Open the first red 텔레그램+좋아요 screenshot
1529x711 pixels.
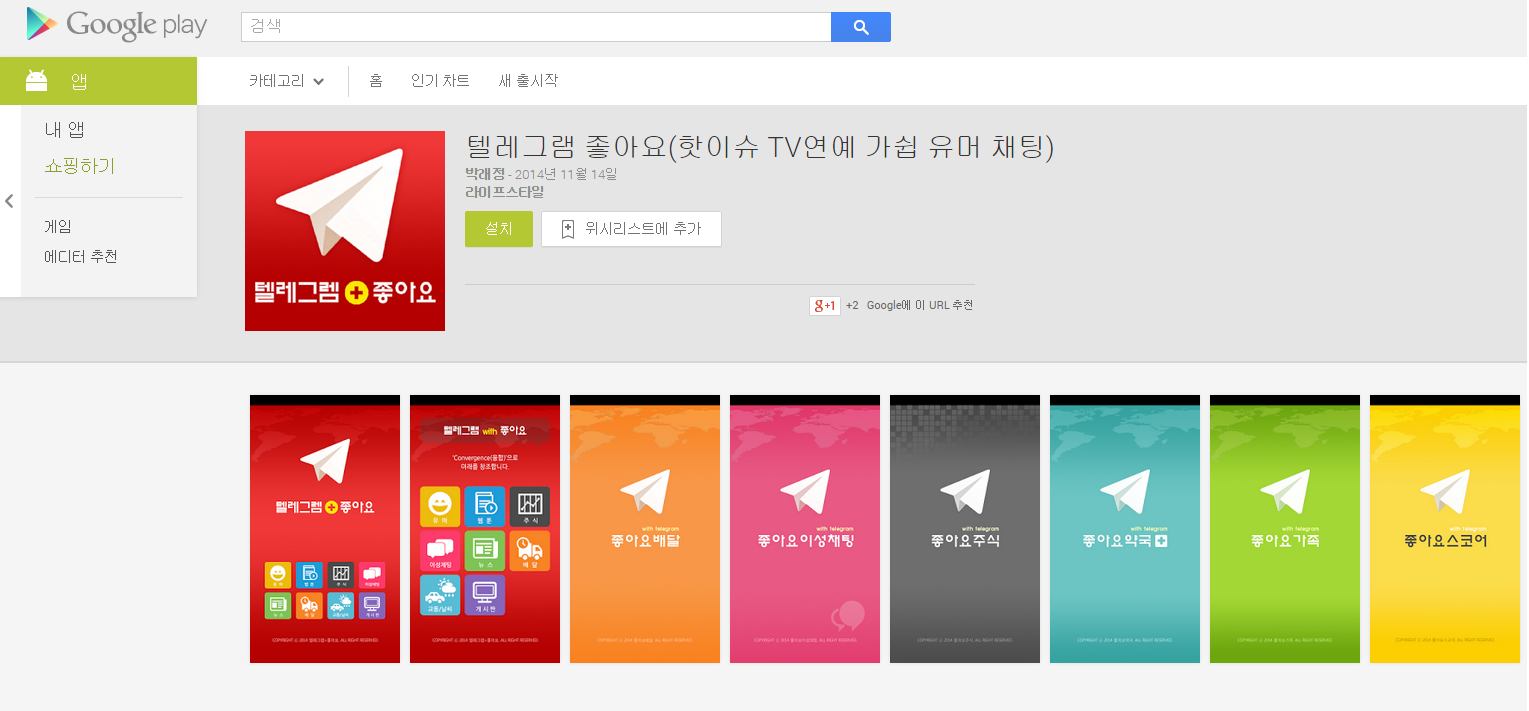point(325,529)
